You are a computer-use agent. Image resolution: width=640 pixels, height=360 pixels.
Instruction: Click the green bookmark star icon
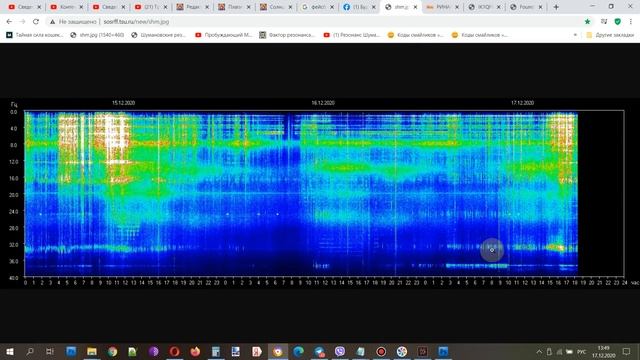[587, 22]
